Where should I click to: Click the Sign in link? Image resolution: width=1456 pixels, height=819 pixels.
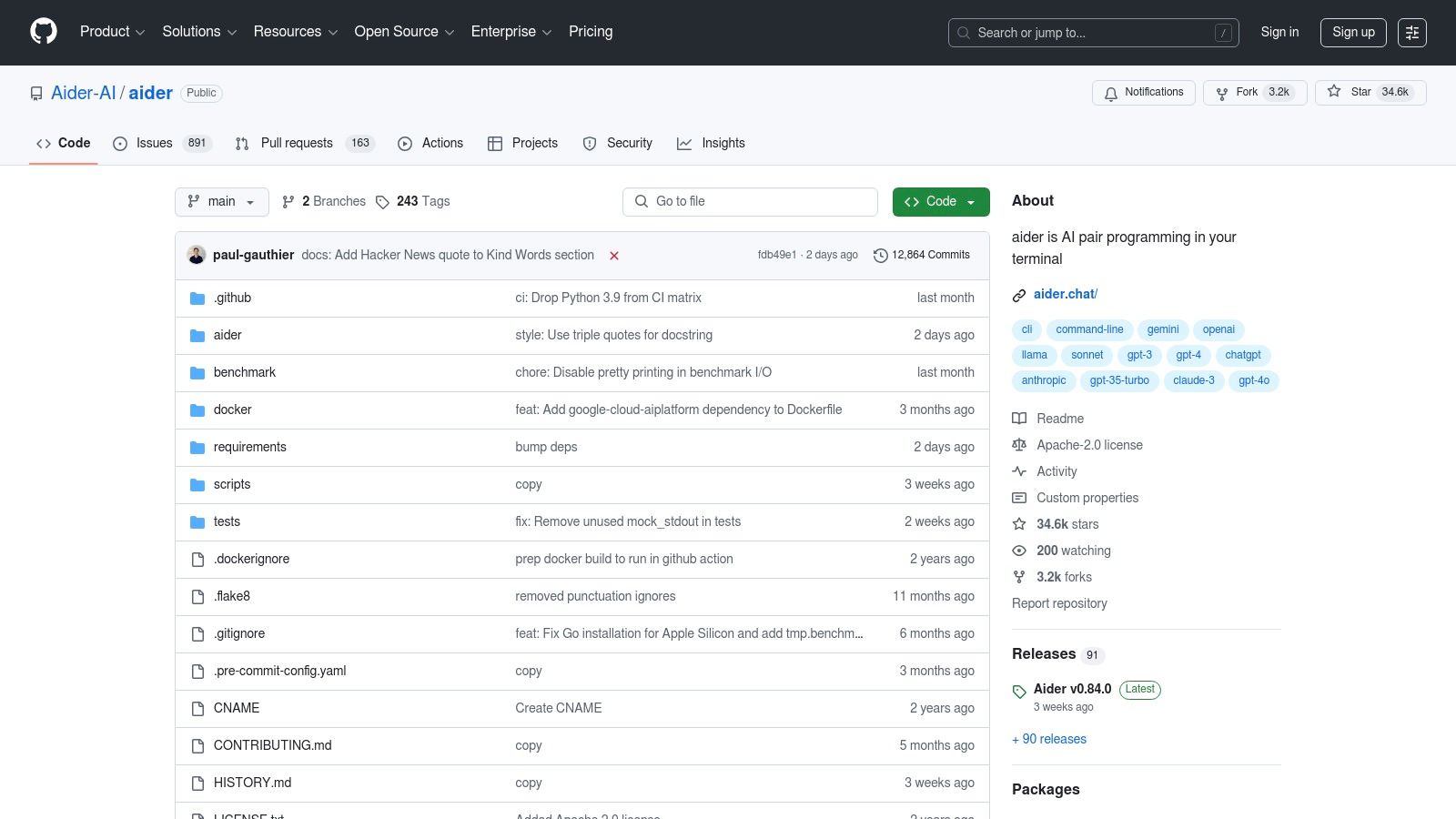point(1279,32)
